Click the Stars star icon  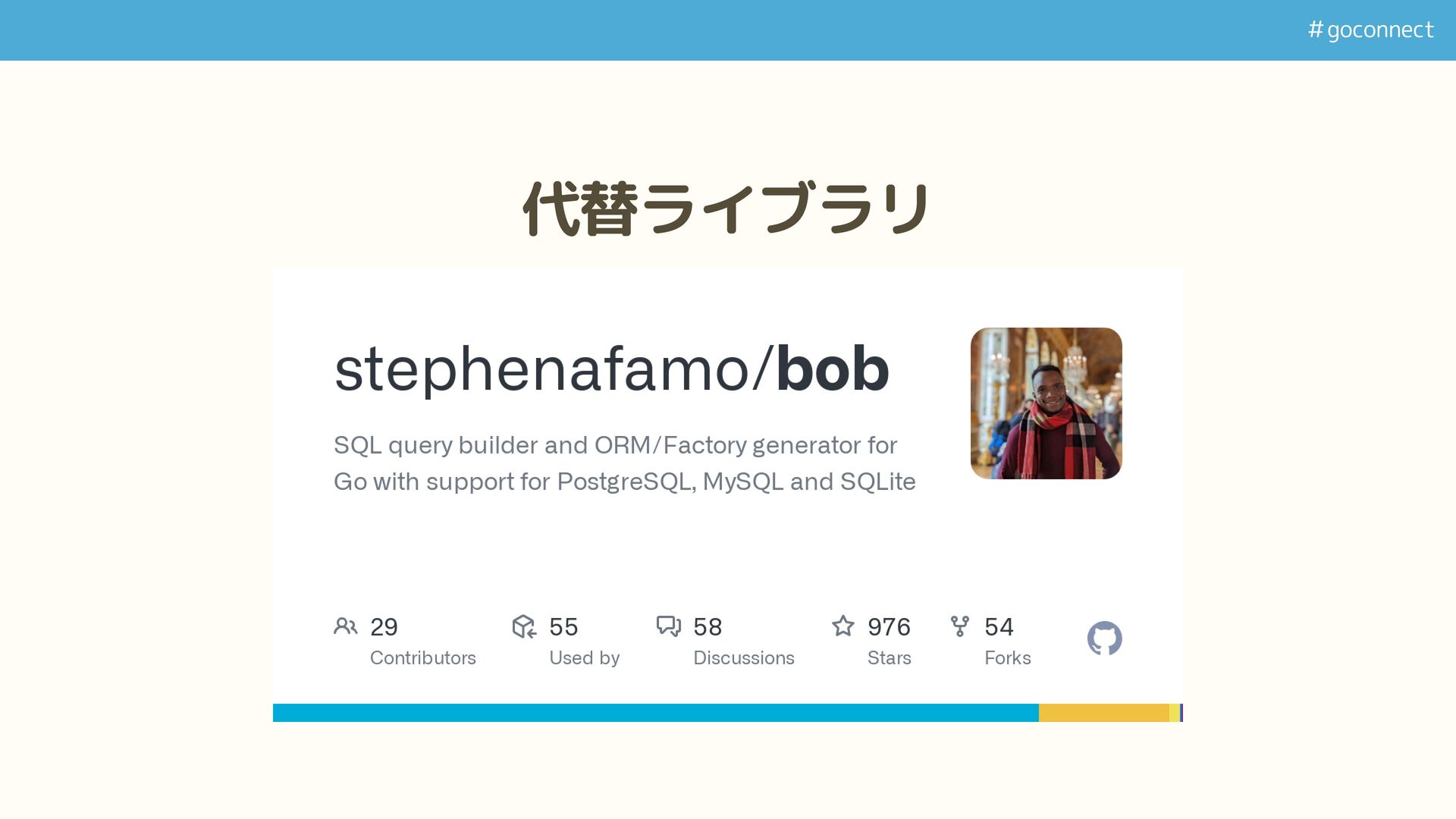coord(843,626)
